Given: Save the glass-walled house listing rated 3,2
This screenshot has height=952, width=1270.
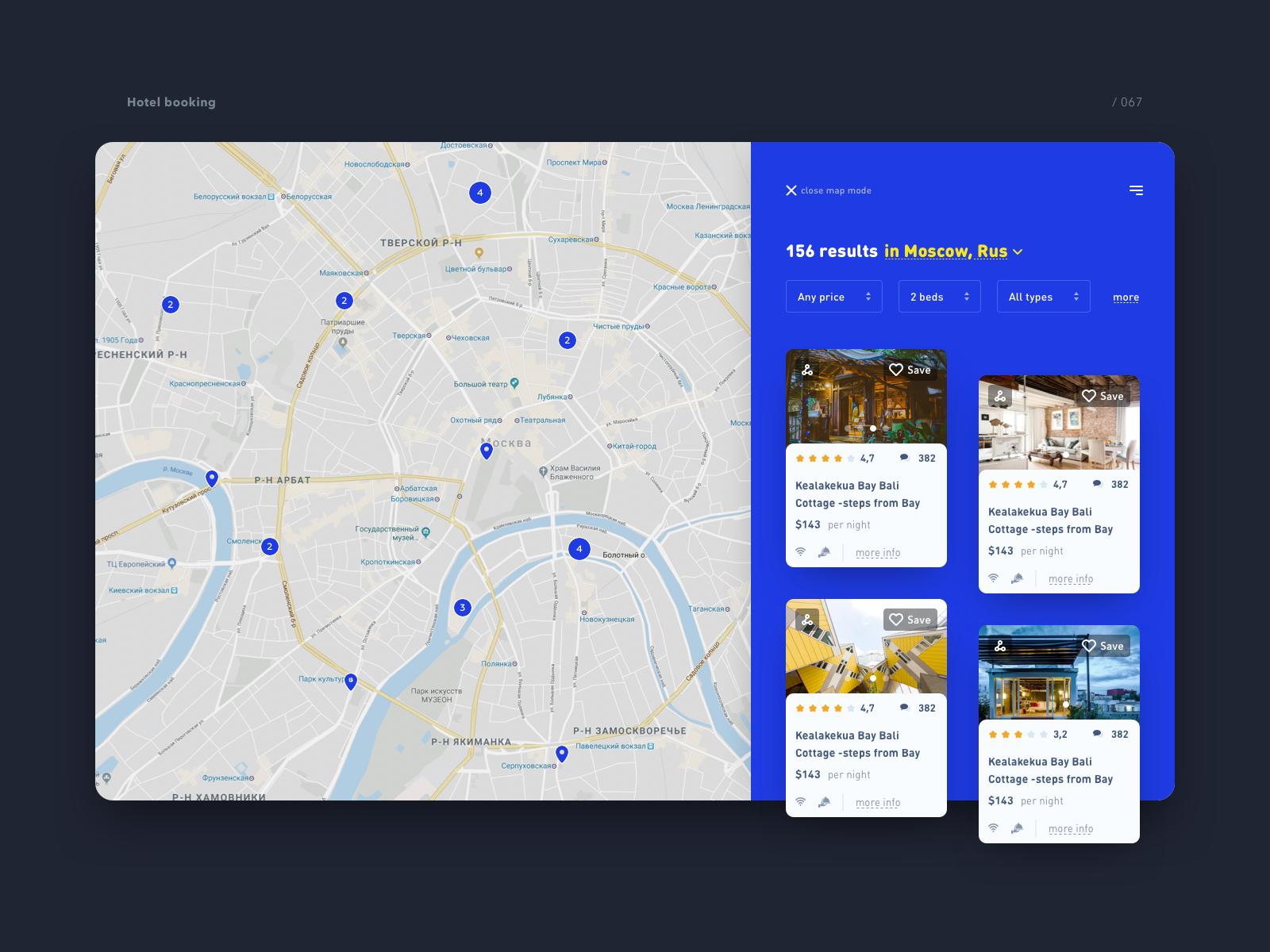Looking at the screenshot, I should [x=1103, y=646].
